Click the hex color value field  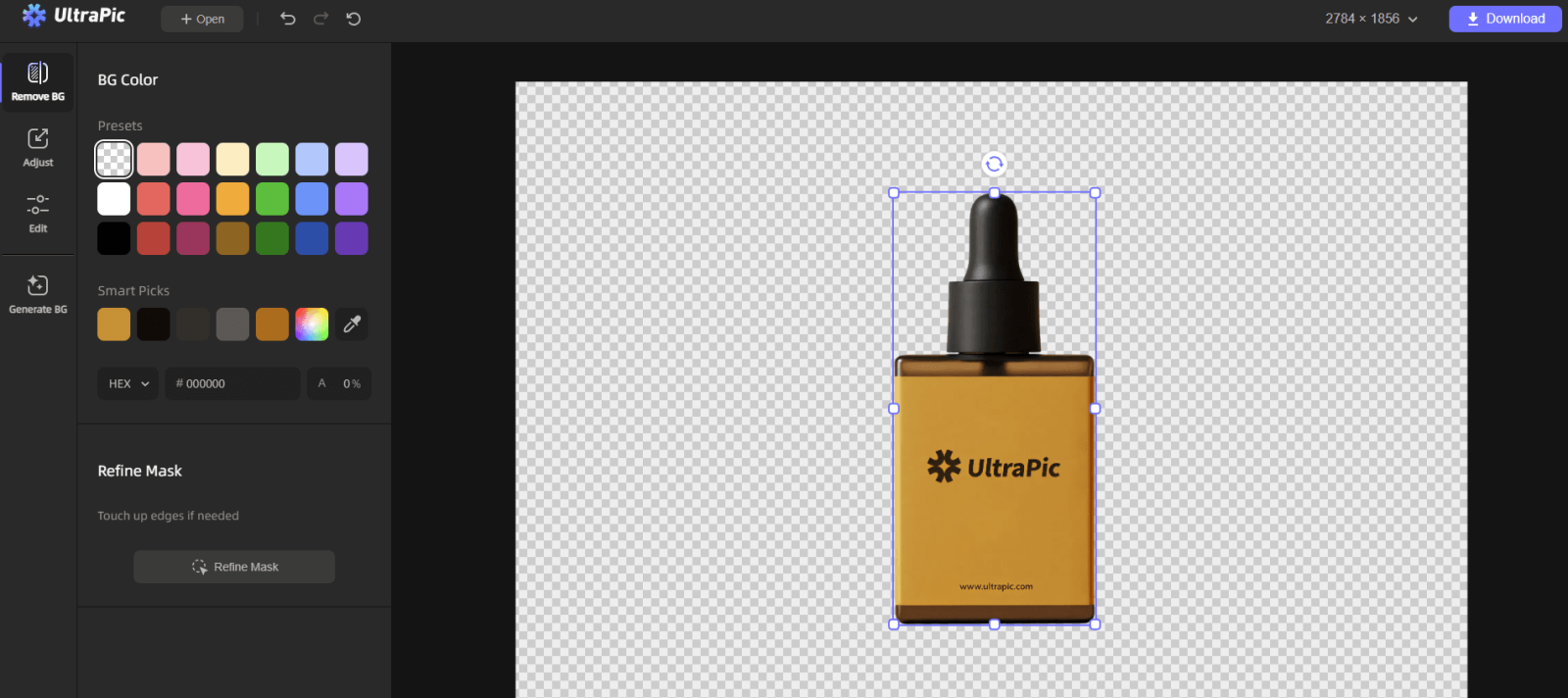coord(232,383)
